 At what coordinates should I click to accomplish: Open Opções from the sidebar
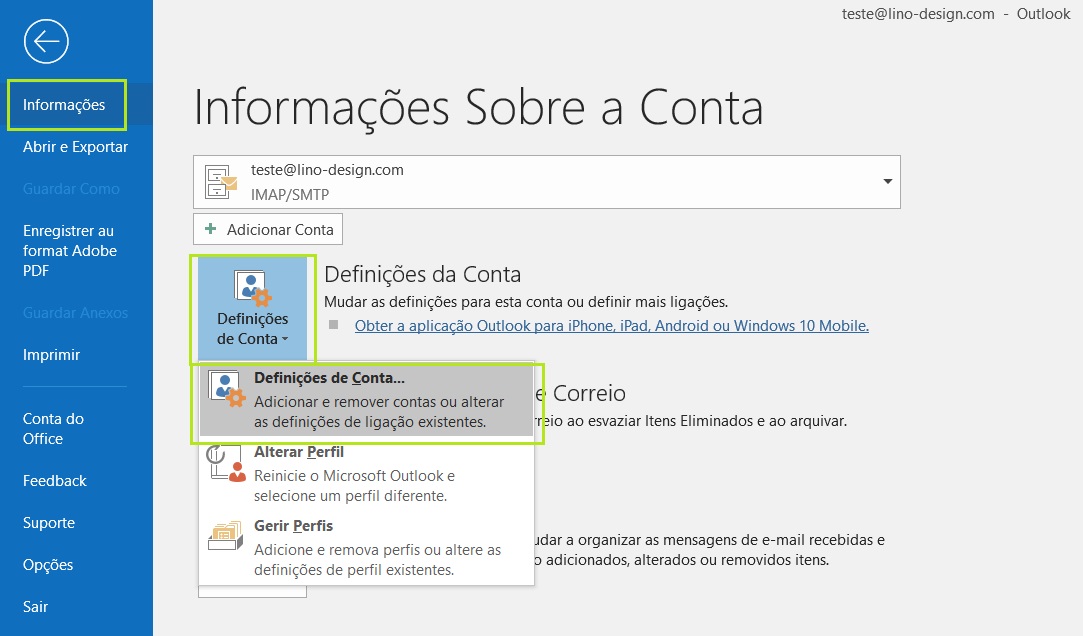point(48,565)
